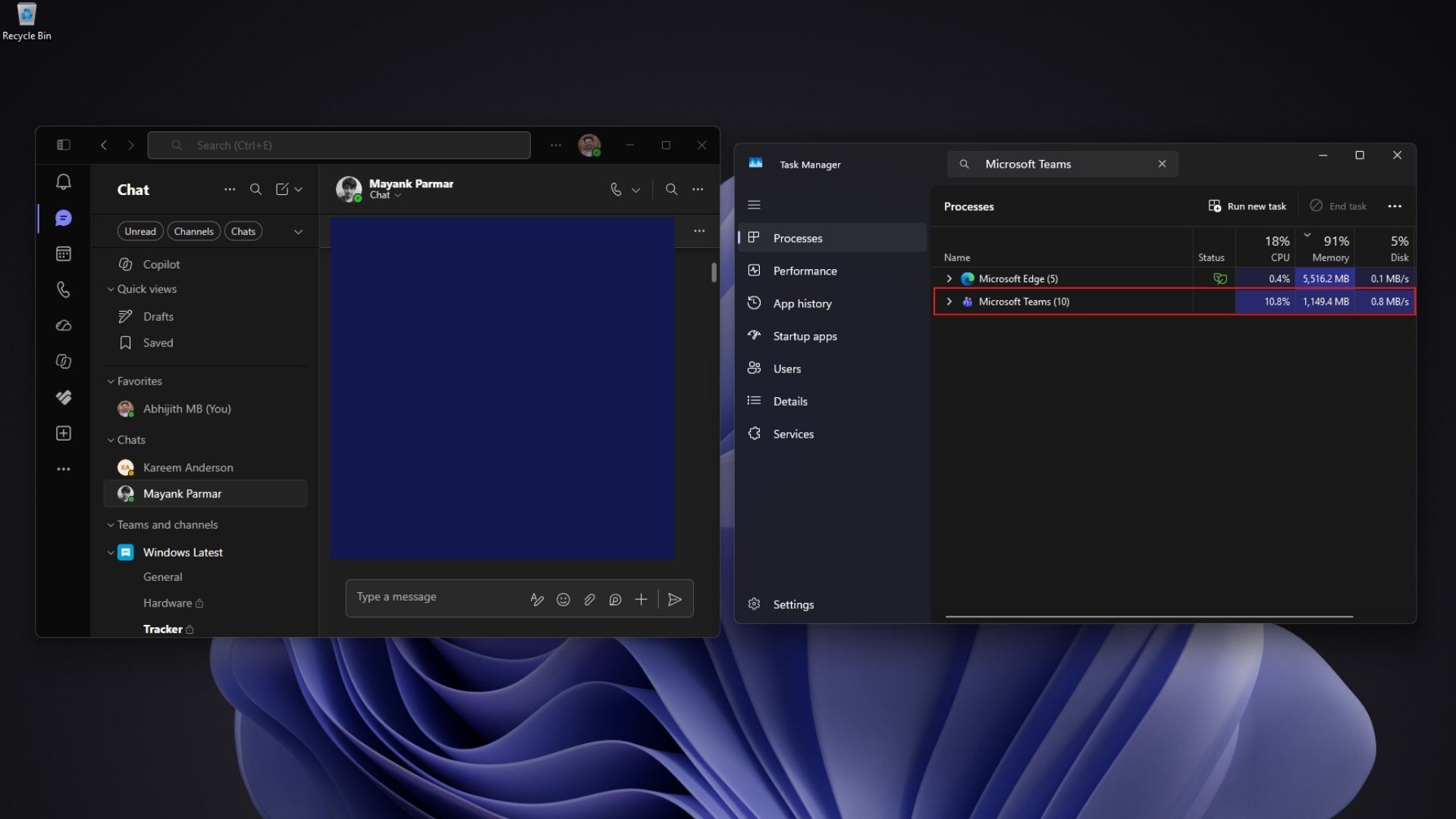Search within the Mayank Parmar conversation

tap(671, 190)
